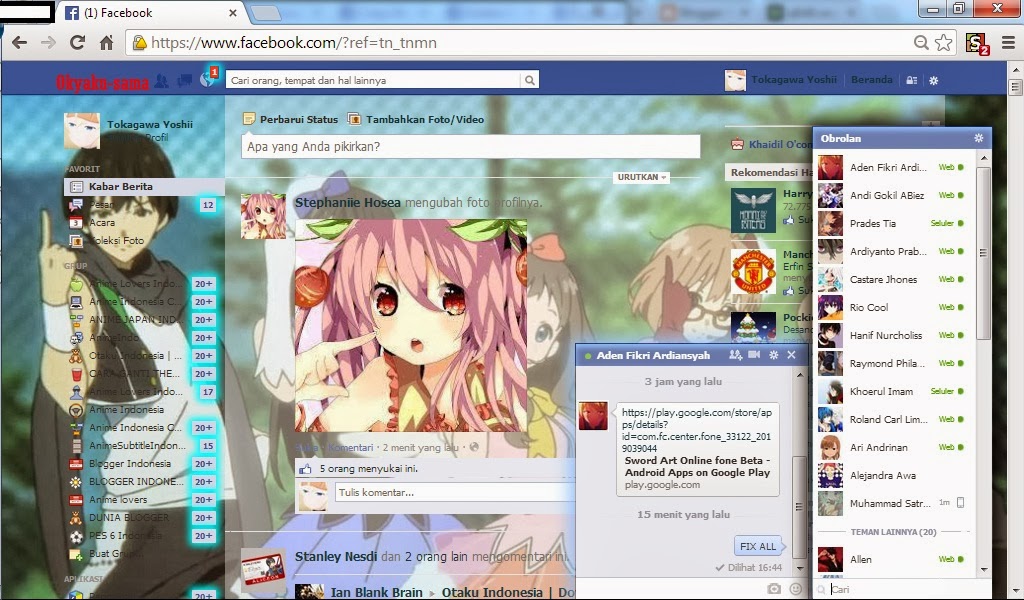Start a video call with Aden Fikri
This screenshot has width=1024, height=600.
[754, 355]
